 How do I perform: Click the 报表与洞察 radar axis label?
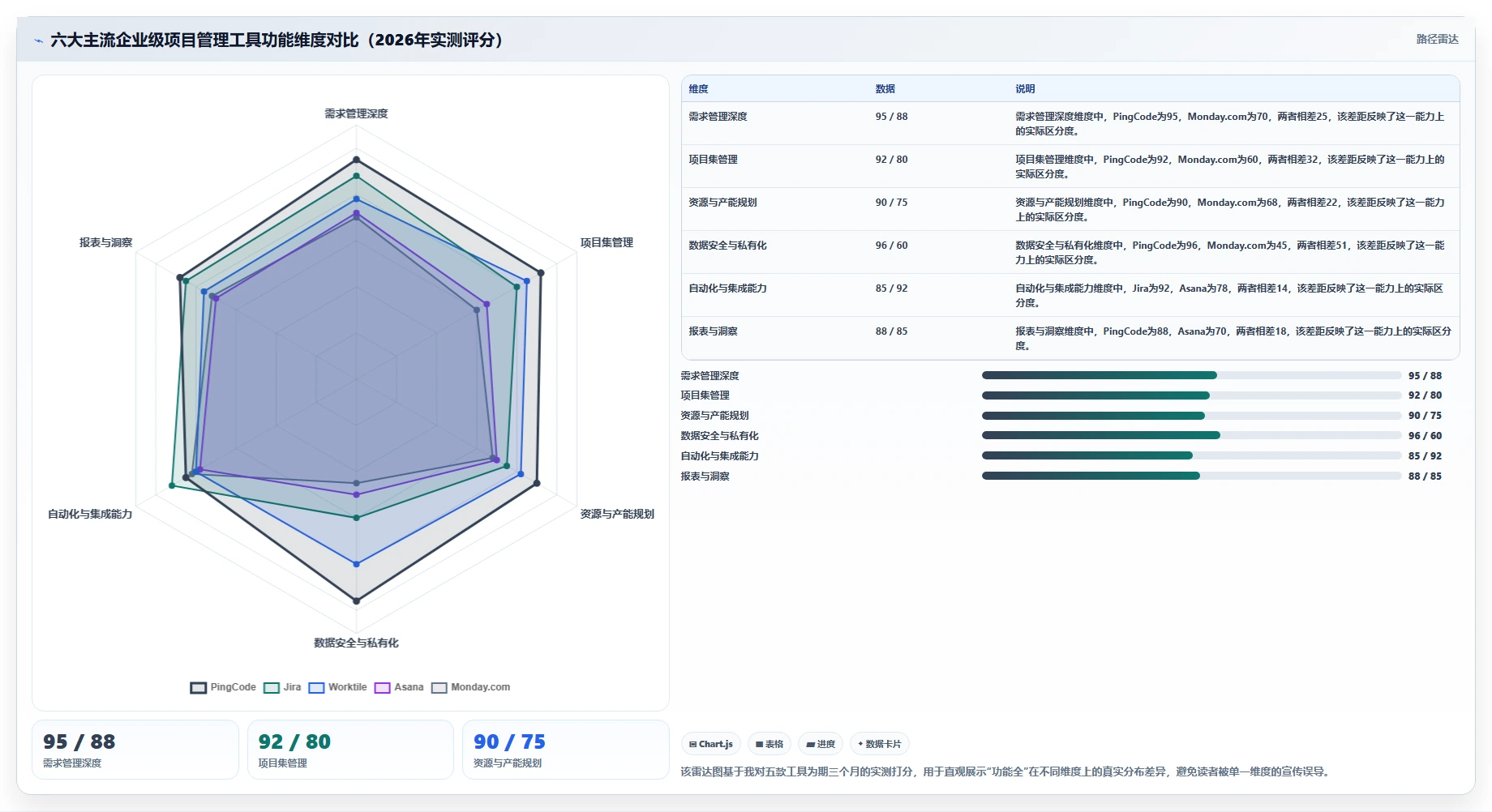(105, 242)
